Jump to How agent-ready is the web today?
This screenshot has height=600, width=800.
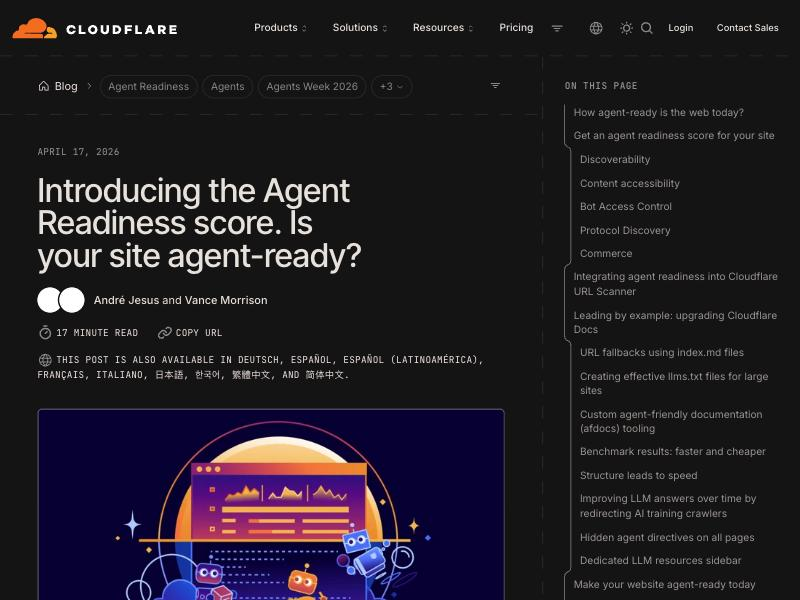point(658,112)
